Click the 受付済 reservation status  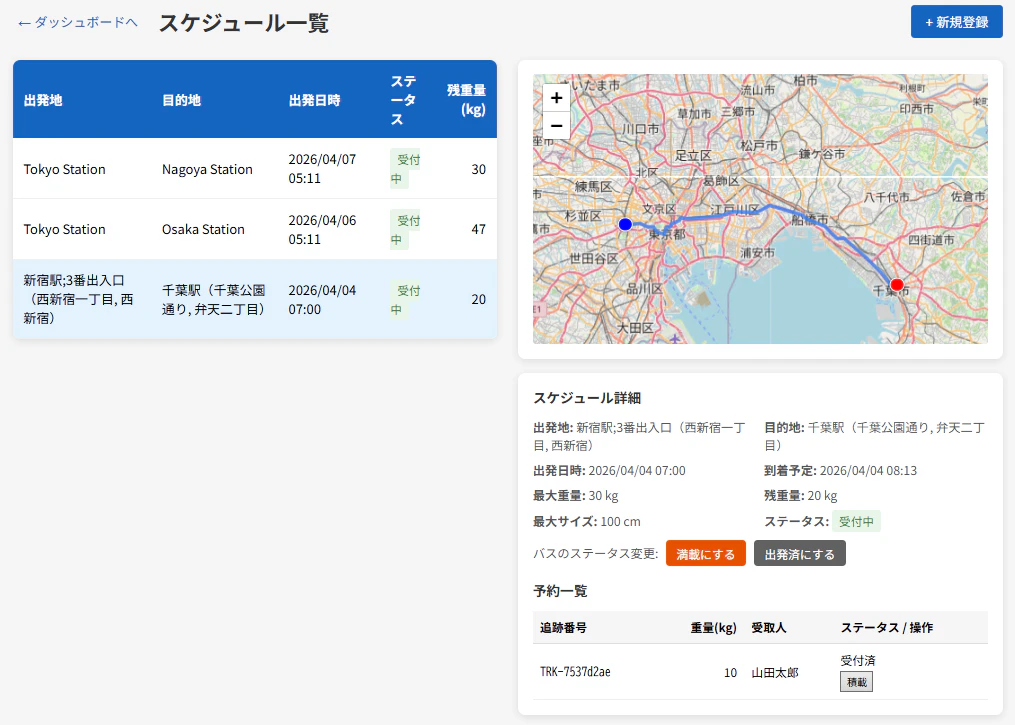(x=858, y=660)
